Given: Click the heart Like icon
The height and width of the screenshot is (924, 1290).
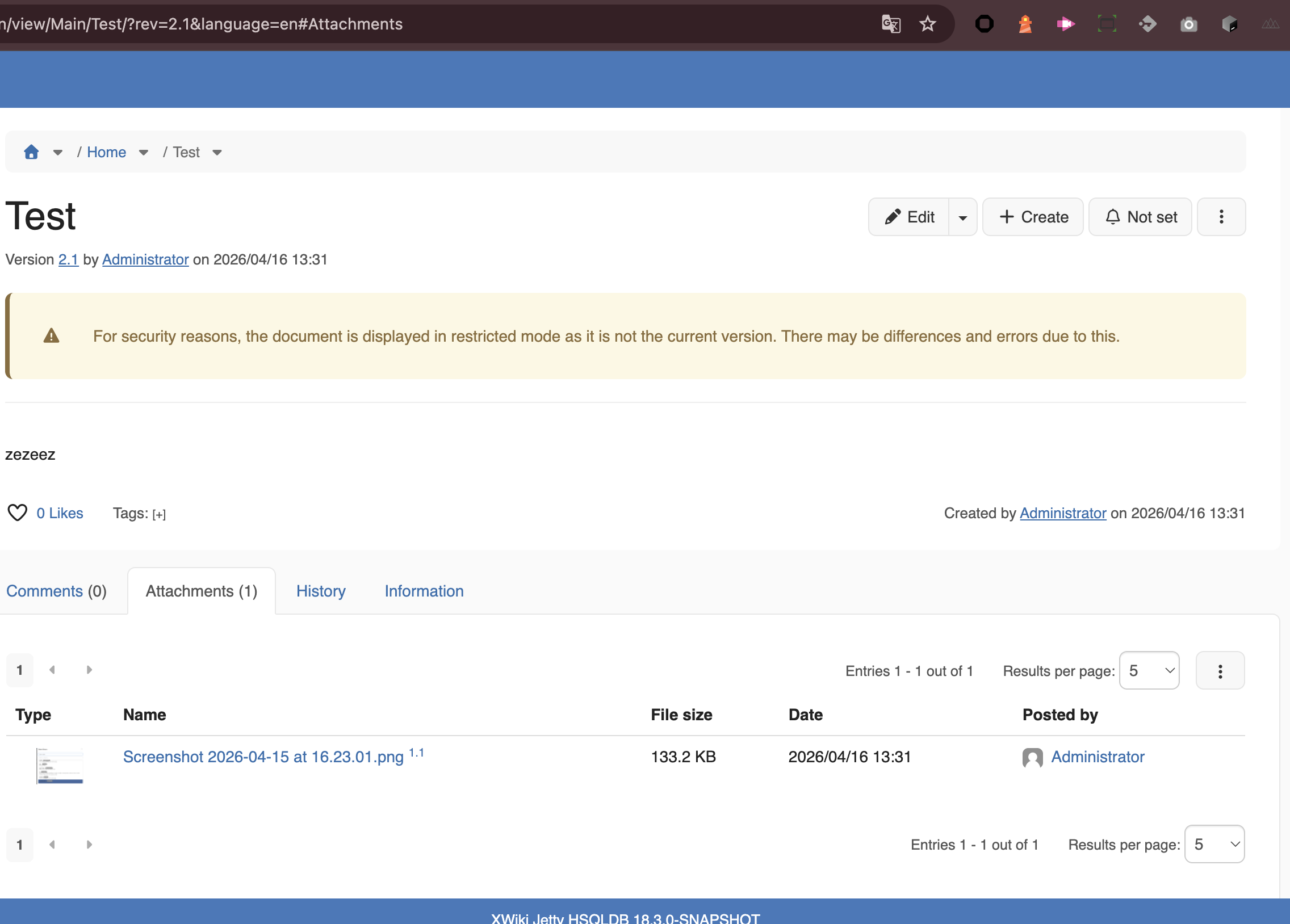Looking at the screenshot, I should (17, 513).
